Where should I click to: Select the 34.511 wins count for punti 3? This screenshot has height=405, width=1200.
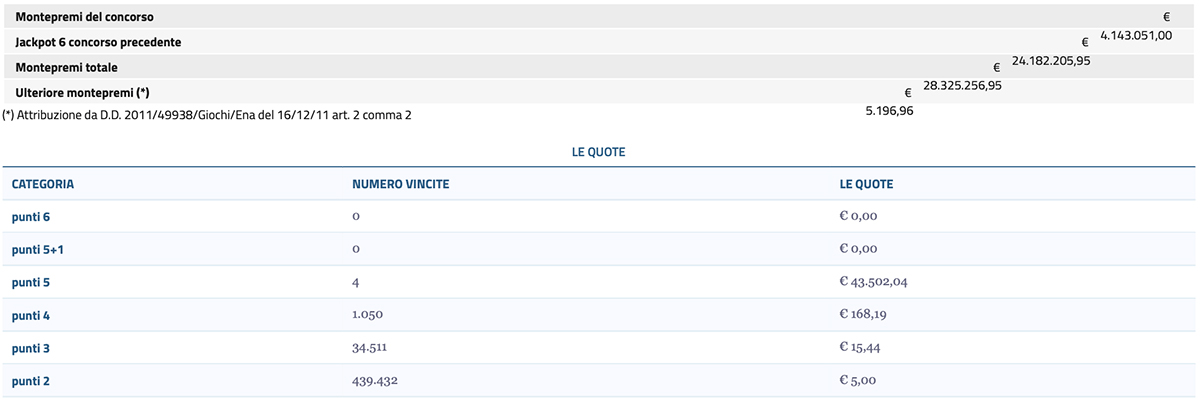click(370, 348)
